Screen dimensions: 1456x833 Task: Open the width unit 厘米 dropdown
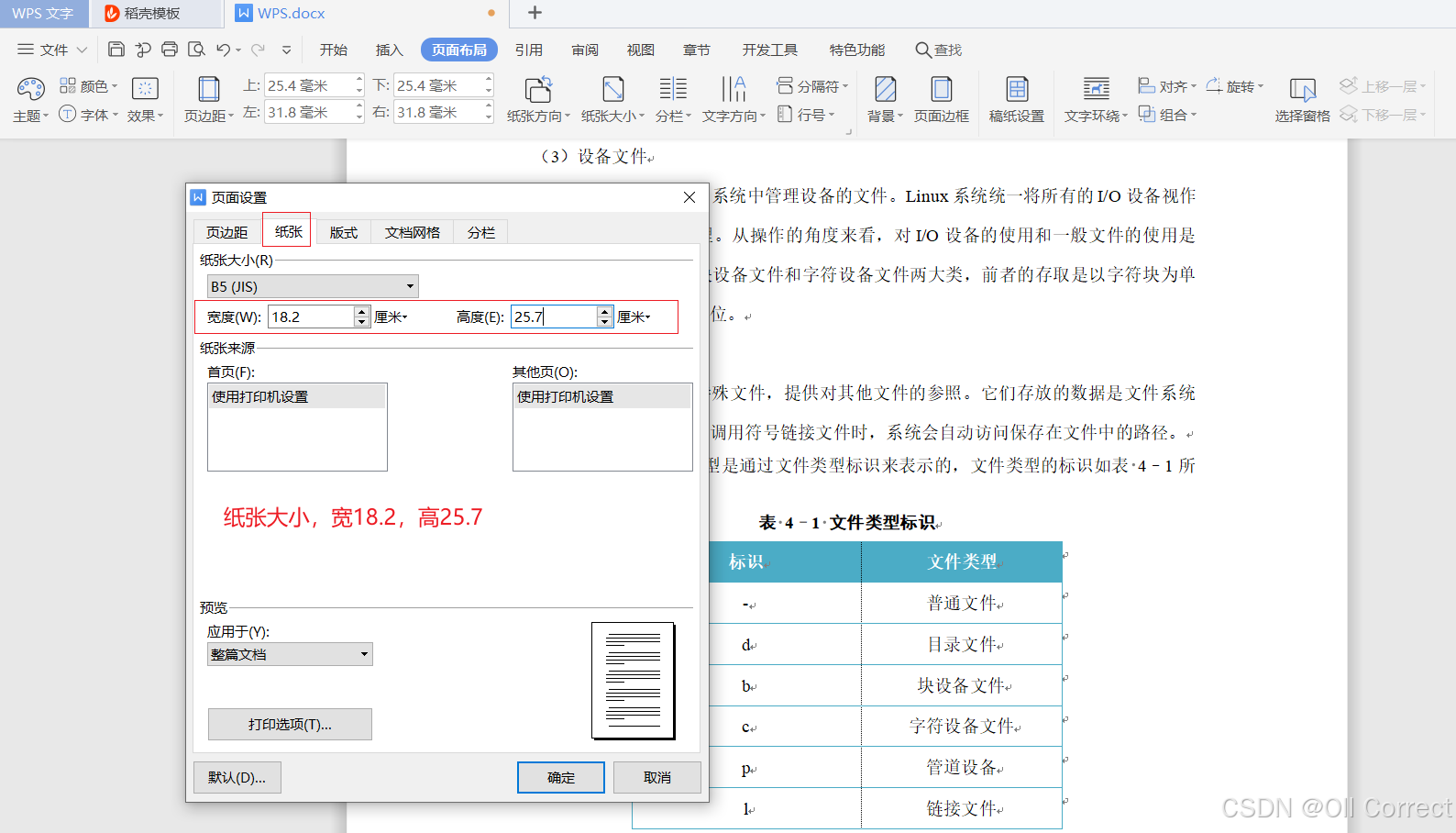392,317
